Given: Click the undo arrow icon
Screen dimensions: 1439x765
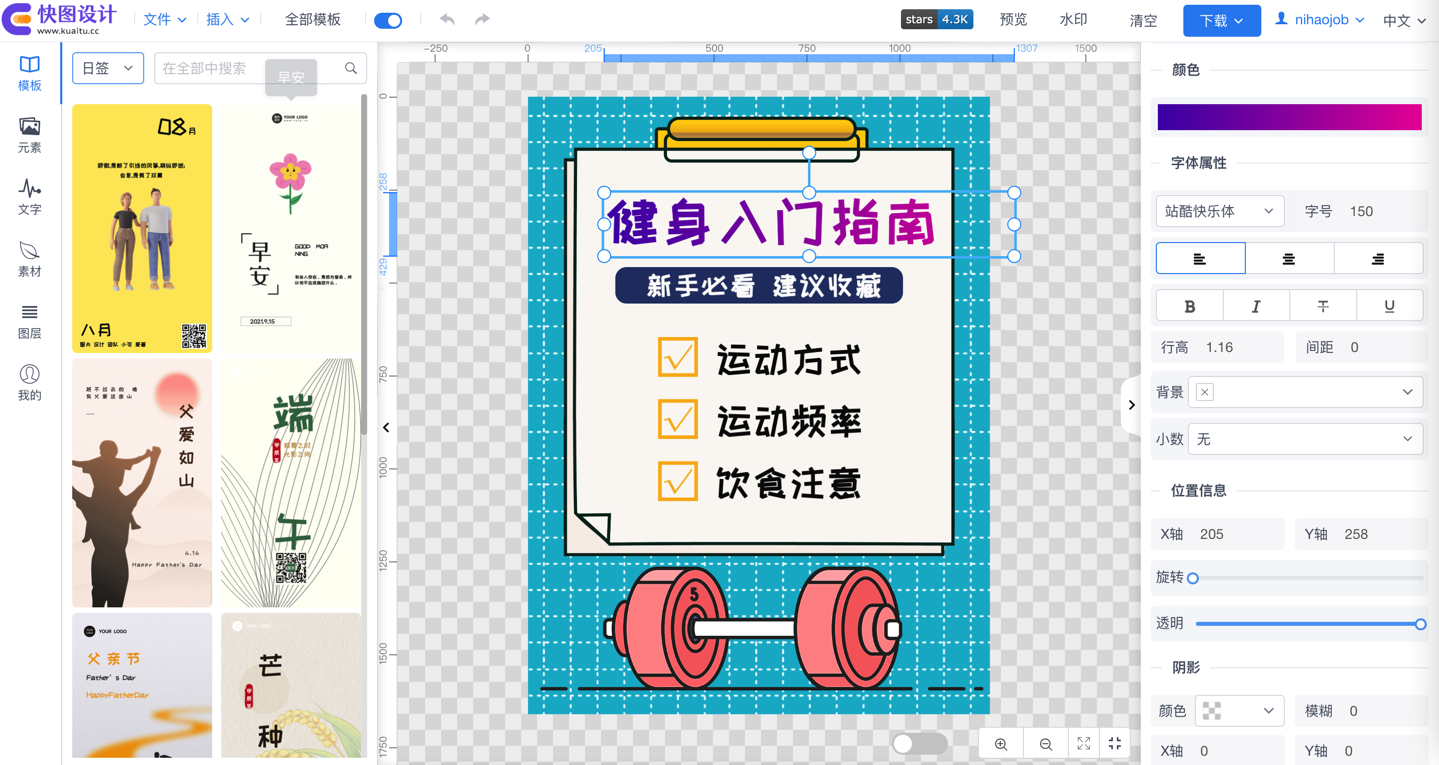Looking at the screenshot, I should [446, 19].
